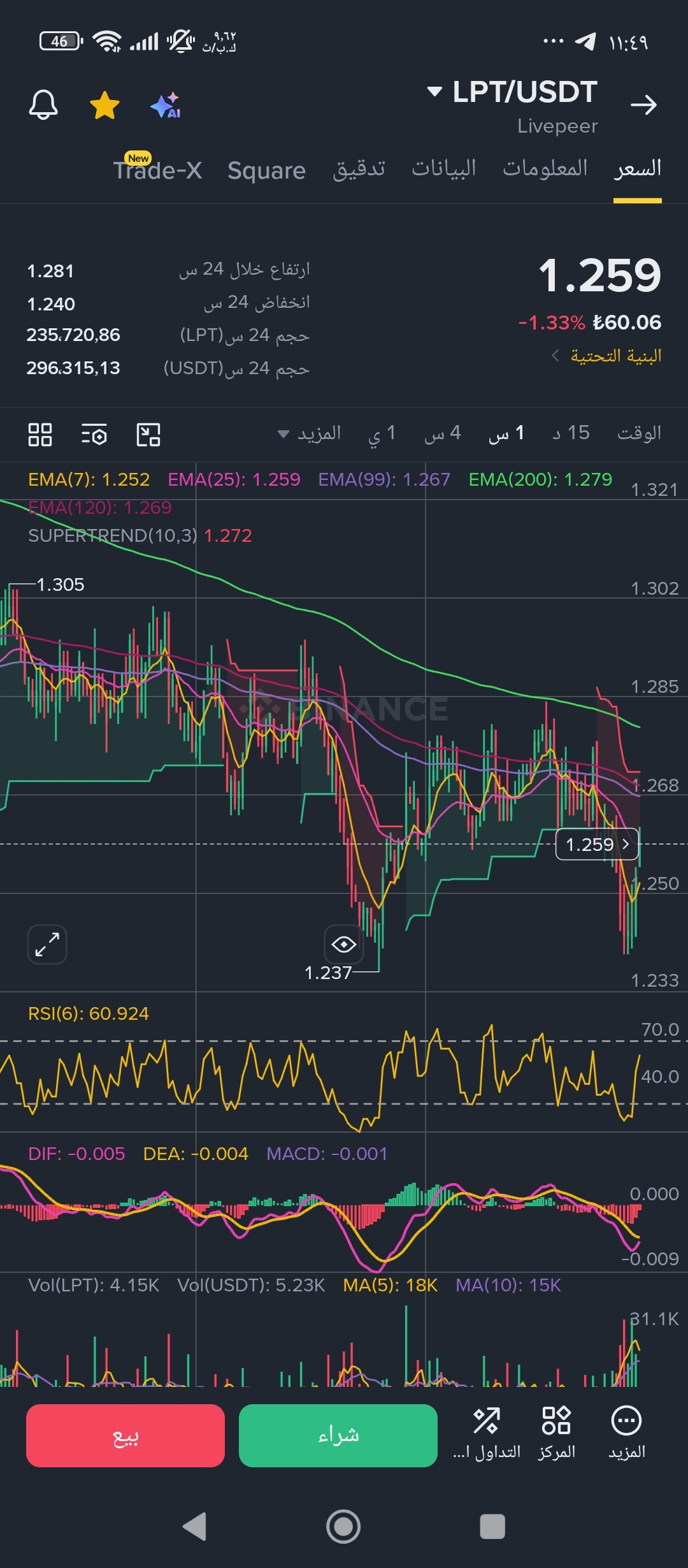
Task: Tap the Android home navigation button
Action: point(343,1527)
